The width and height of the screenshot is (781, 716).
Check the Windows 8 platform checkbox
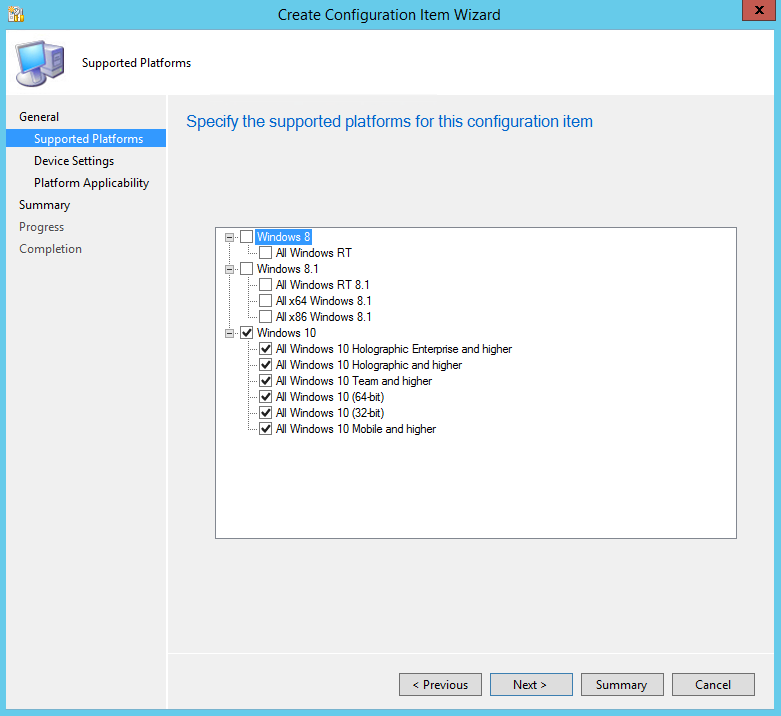point(247,237)
